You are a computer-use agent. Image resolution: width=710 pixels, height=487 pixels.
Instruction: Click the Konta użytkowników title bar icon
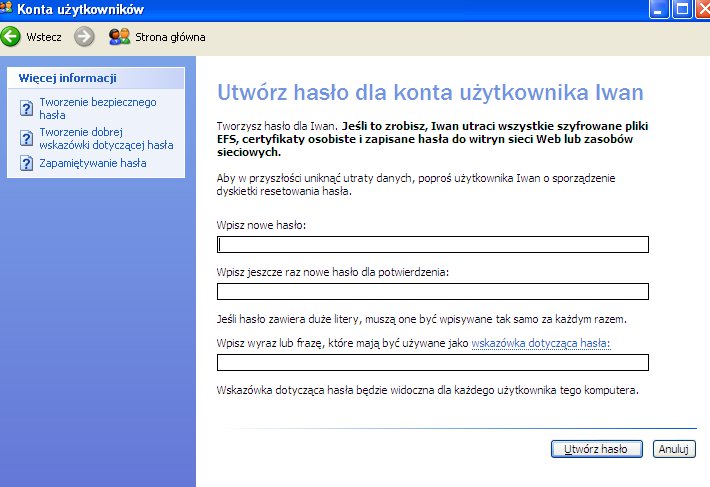8,10
